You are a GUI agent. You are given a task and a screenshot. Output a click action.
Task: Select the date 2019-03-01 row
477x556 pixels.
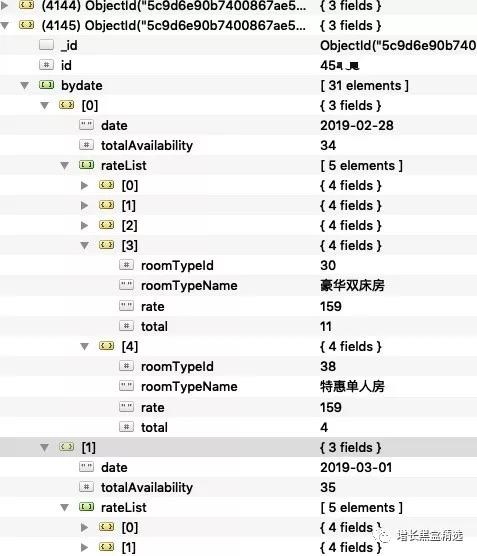tap(238, 468)
